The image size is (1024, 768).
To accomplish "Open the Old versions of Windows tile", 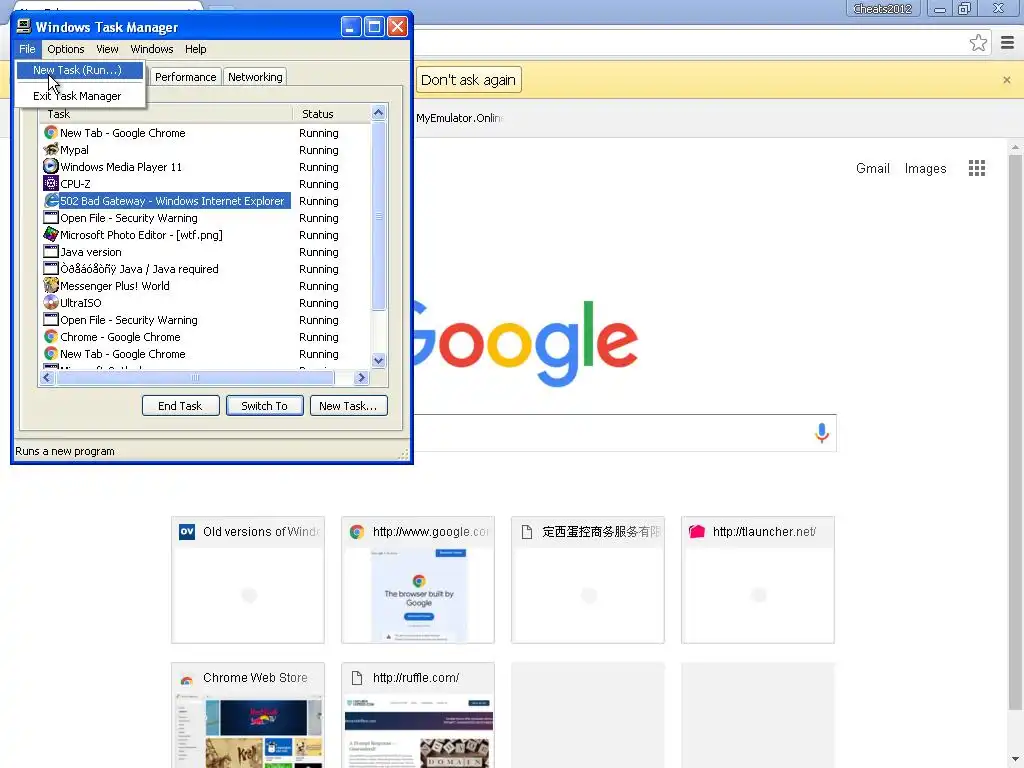I will (x=248, y=580).
